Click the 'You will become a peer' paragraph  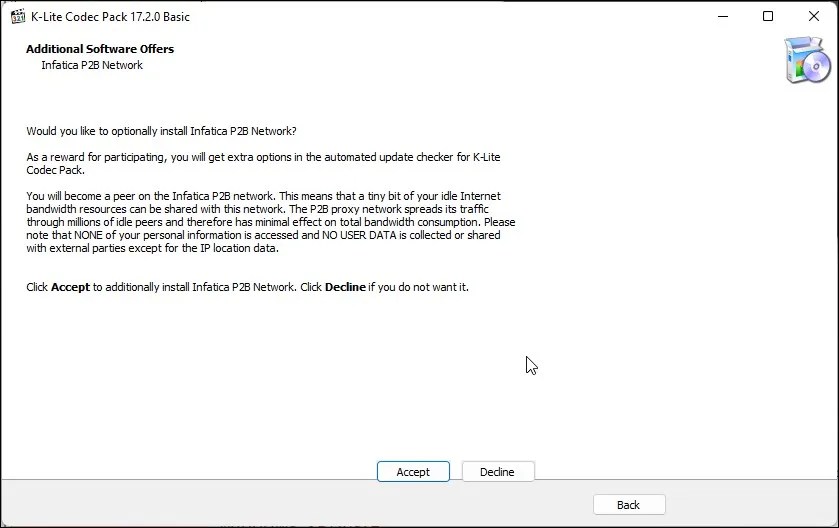point(271,222)
